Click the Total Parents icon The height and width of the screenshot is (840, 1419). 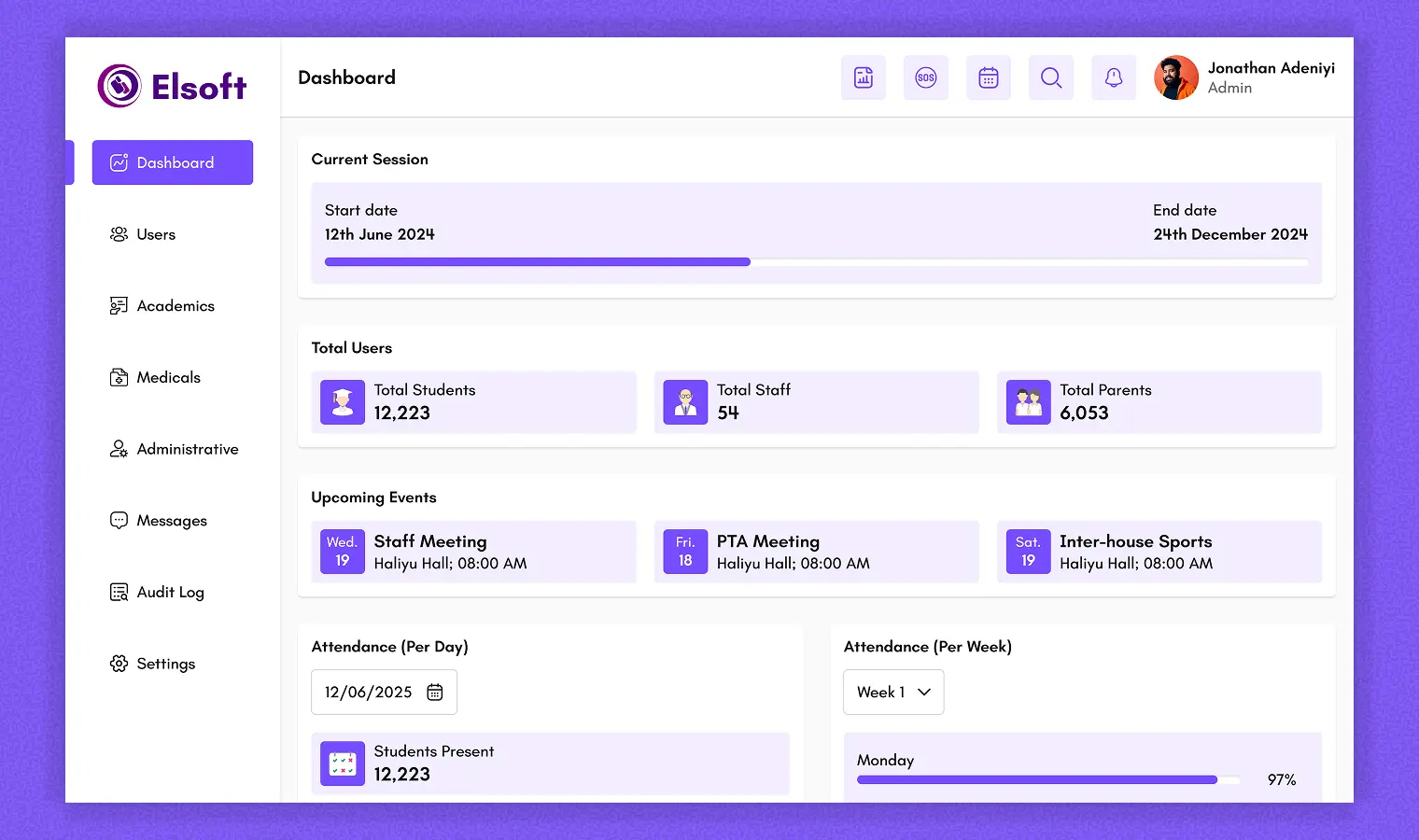[1028, 402]
